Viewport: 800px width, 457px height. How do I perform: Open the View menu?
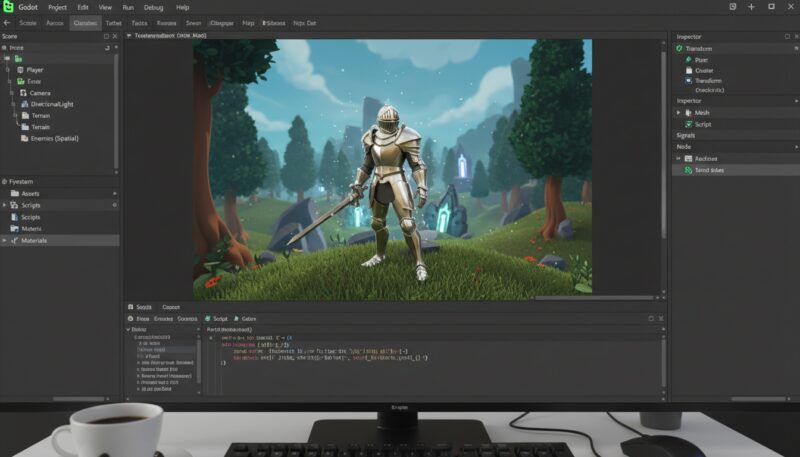click(x=105, y=7)
